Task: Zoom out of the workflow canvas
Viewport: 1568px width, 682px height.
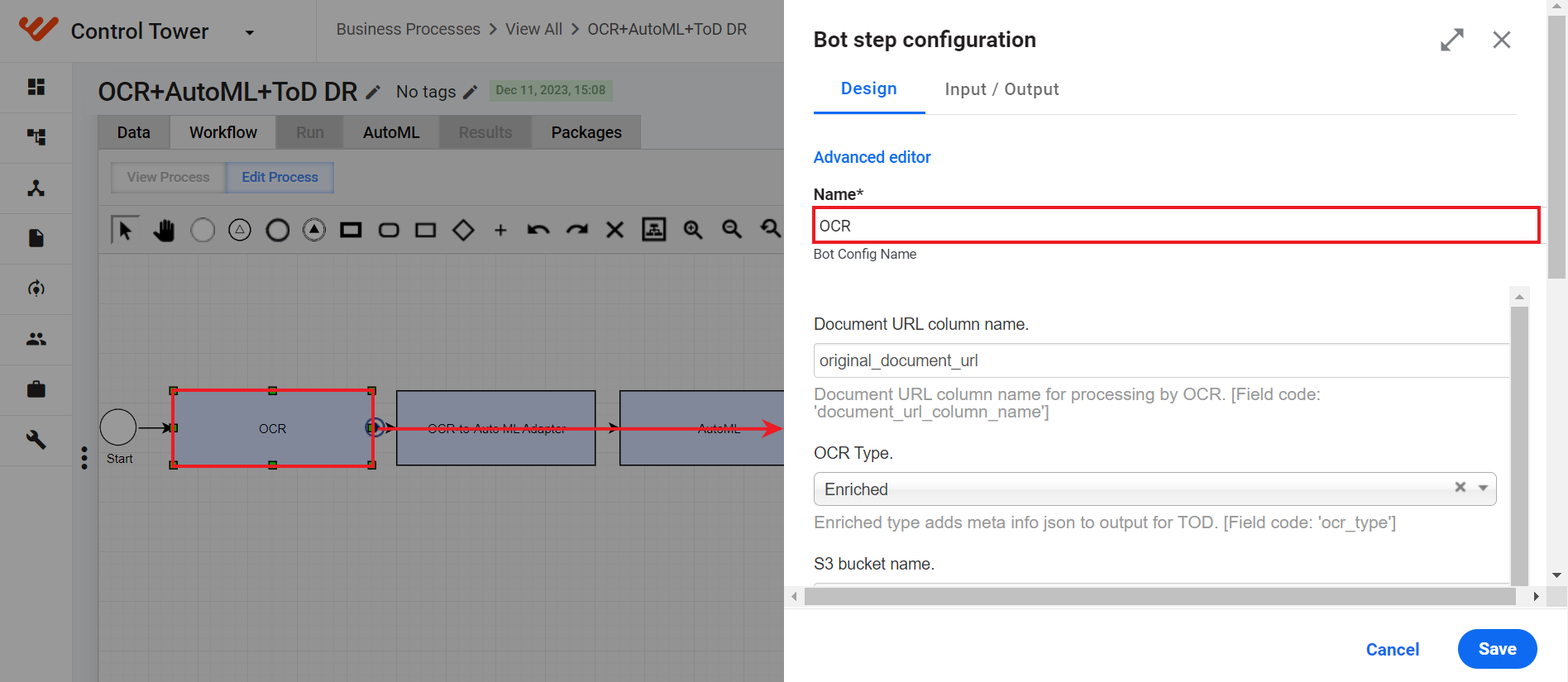Action: click(x=732, y=229)
